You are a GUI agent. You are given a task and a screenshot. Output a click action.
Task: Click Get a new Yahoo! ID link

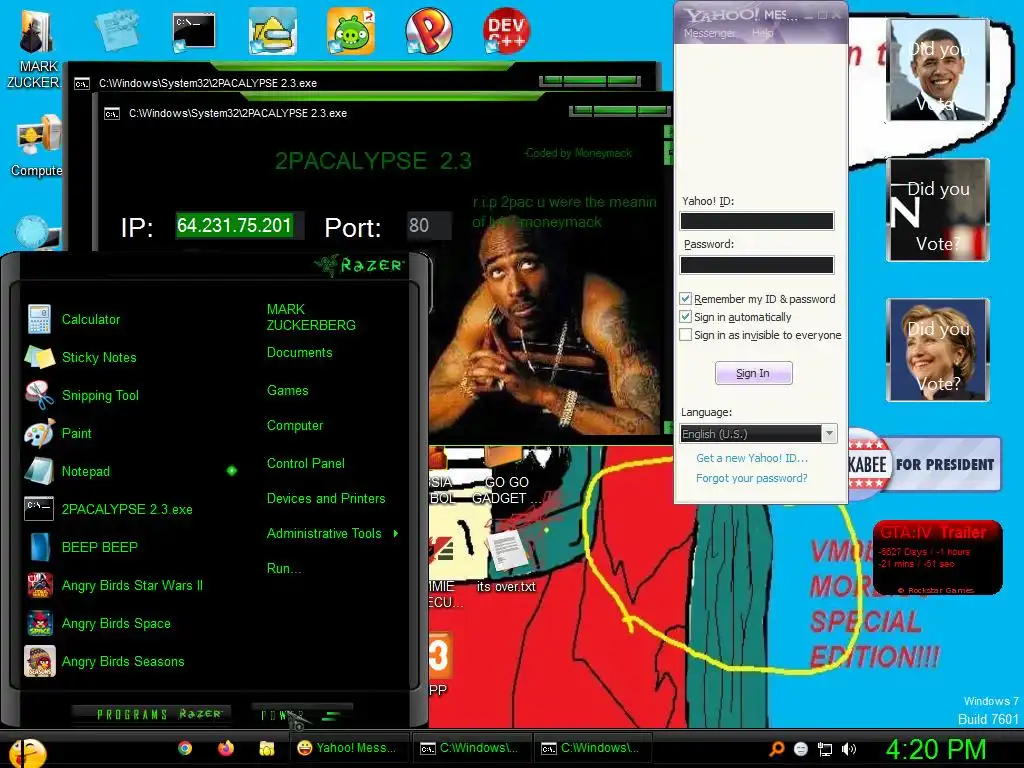tap(752, 458)
